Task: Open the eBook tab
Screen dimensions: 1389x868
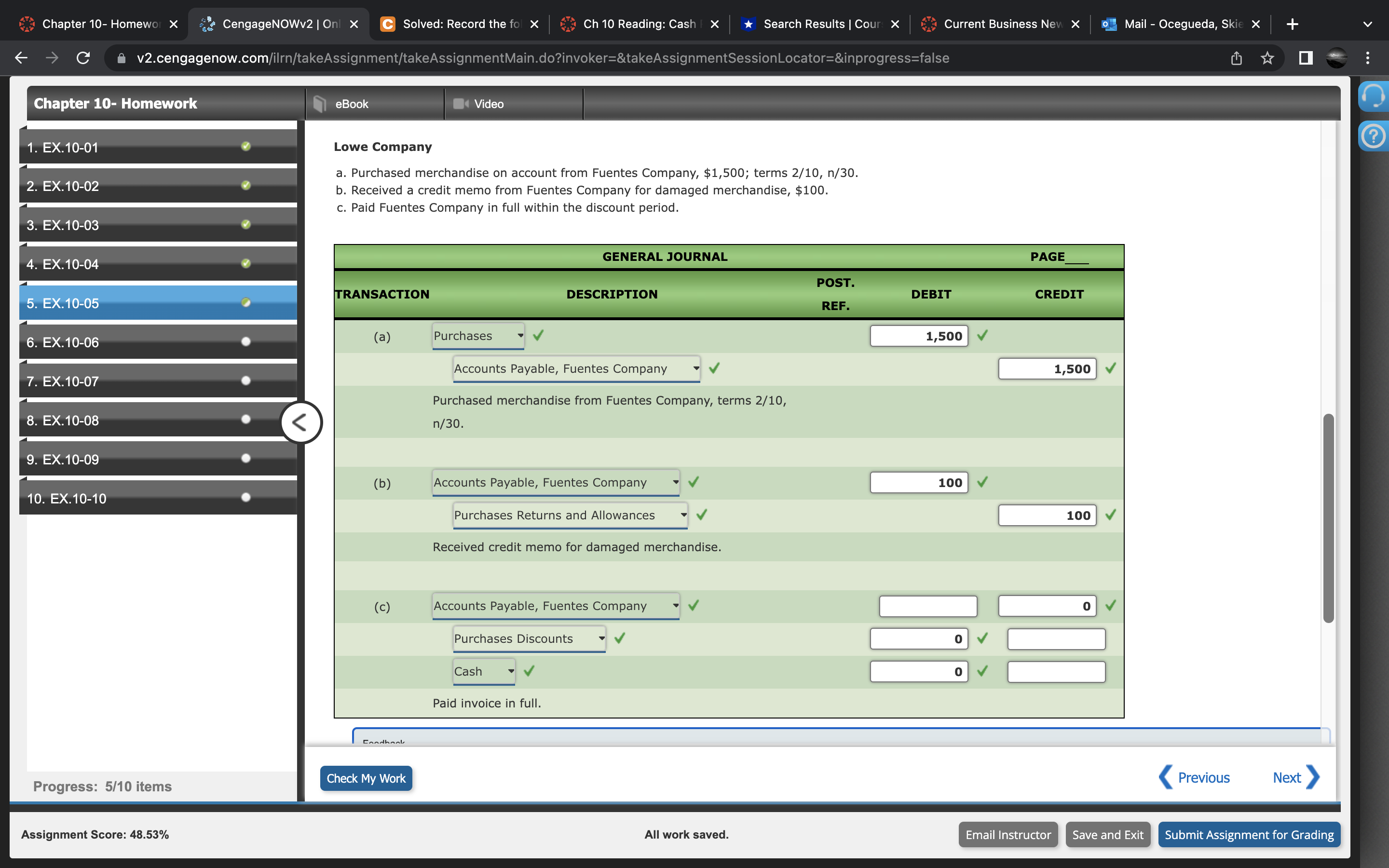Action: click(x=375, y=104)
